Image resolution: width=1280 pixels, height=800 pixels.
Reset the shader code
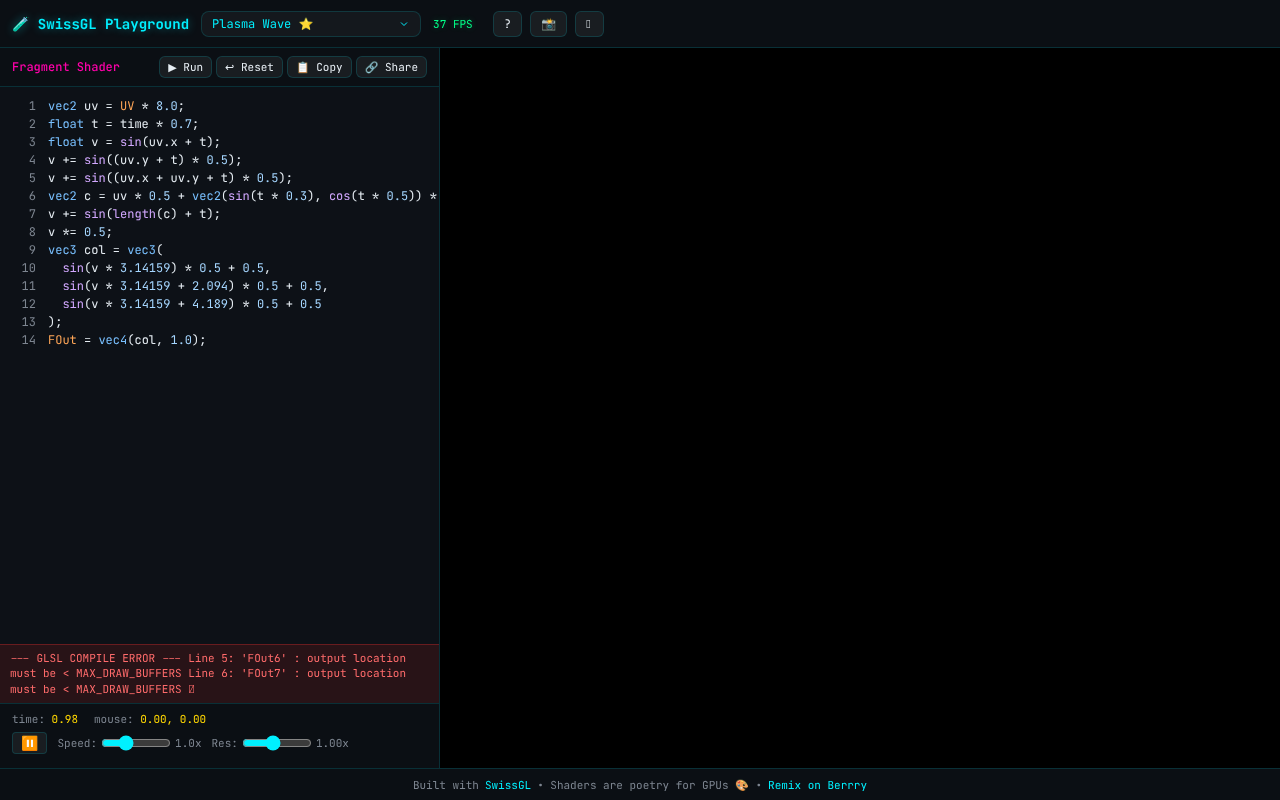(x=249, y=67)
